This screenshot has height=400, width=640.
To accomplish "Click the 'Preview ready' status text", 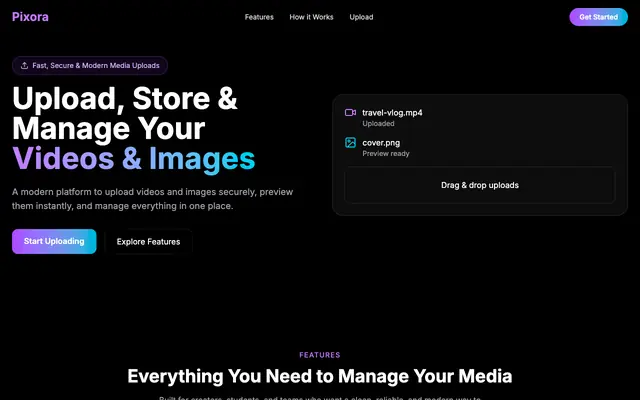I will 386,153.
